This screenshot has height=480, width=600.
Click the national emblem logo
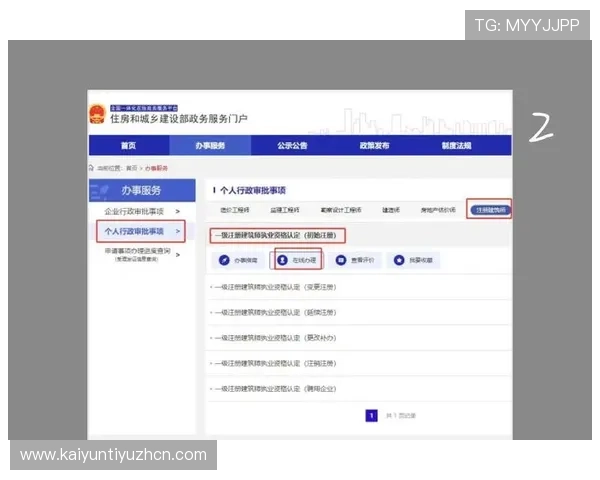[97, 114]
